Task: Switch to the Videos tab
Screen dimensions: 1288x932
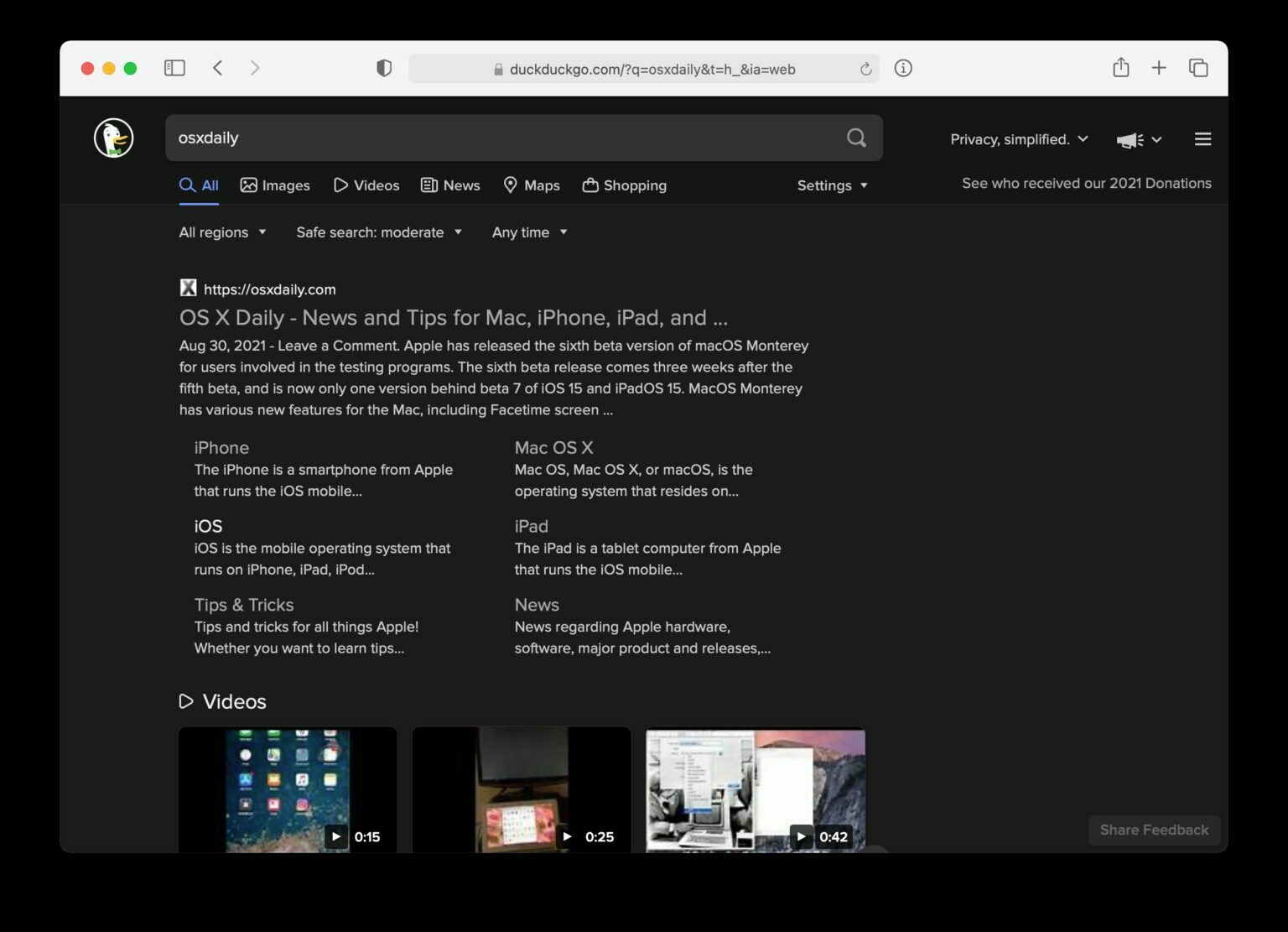Action: tap(366, 185)
